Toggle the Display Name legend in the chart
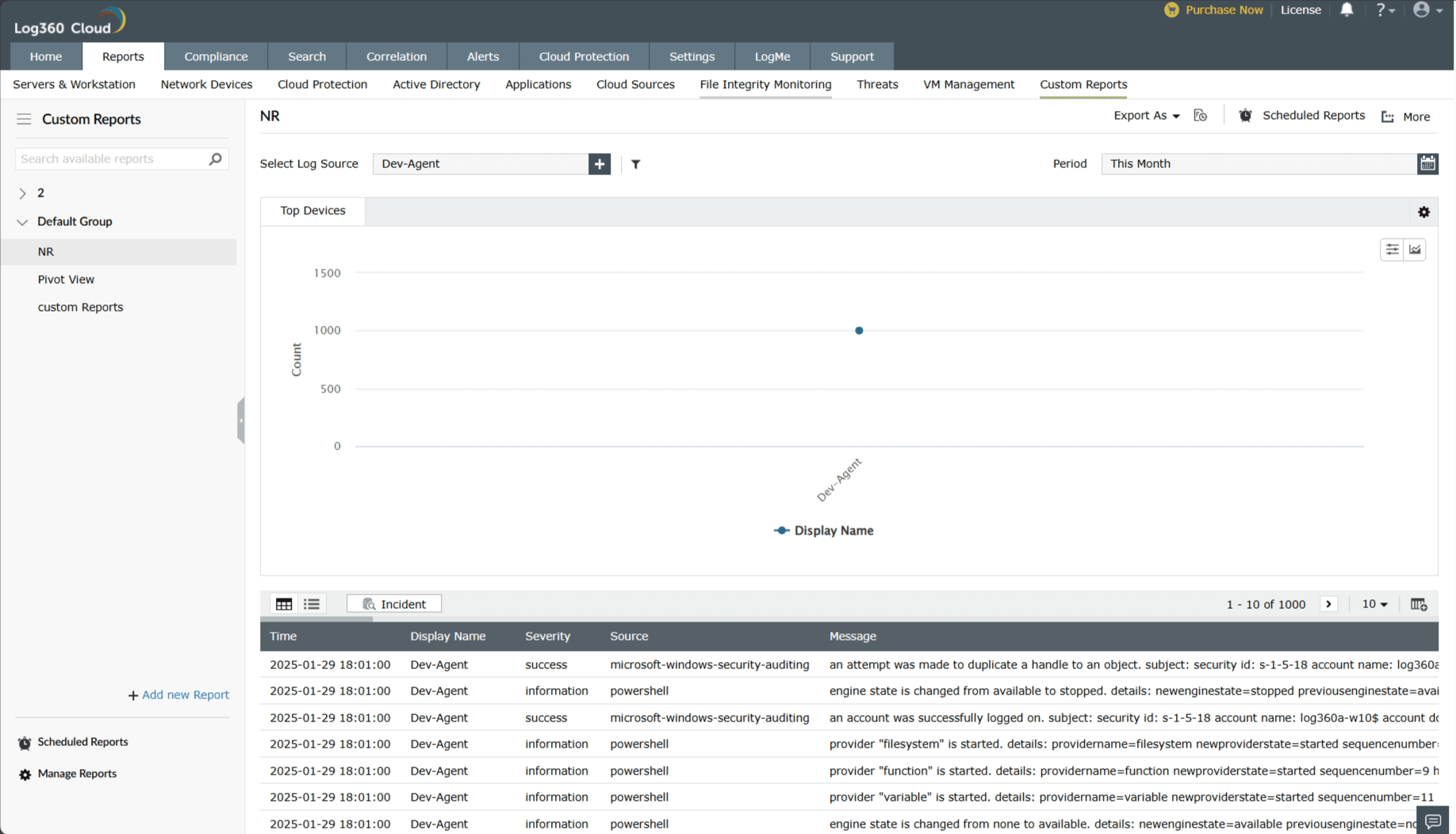The width and height of the screenshot is (1456, 834). (823, 530)
